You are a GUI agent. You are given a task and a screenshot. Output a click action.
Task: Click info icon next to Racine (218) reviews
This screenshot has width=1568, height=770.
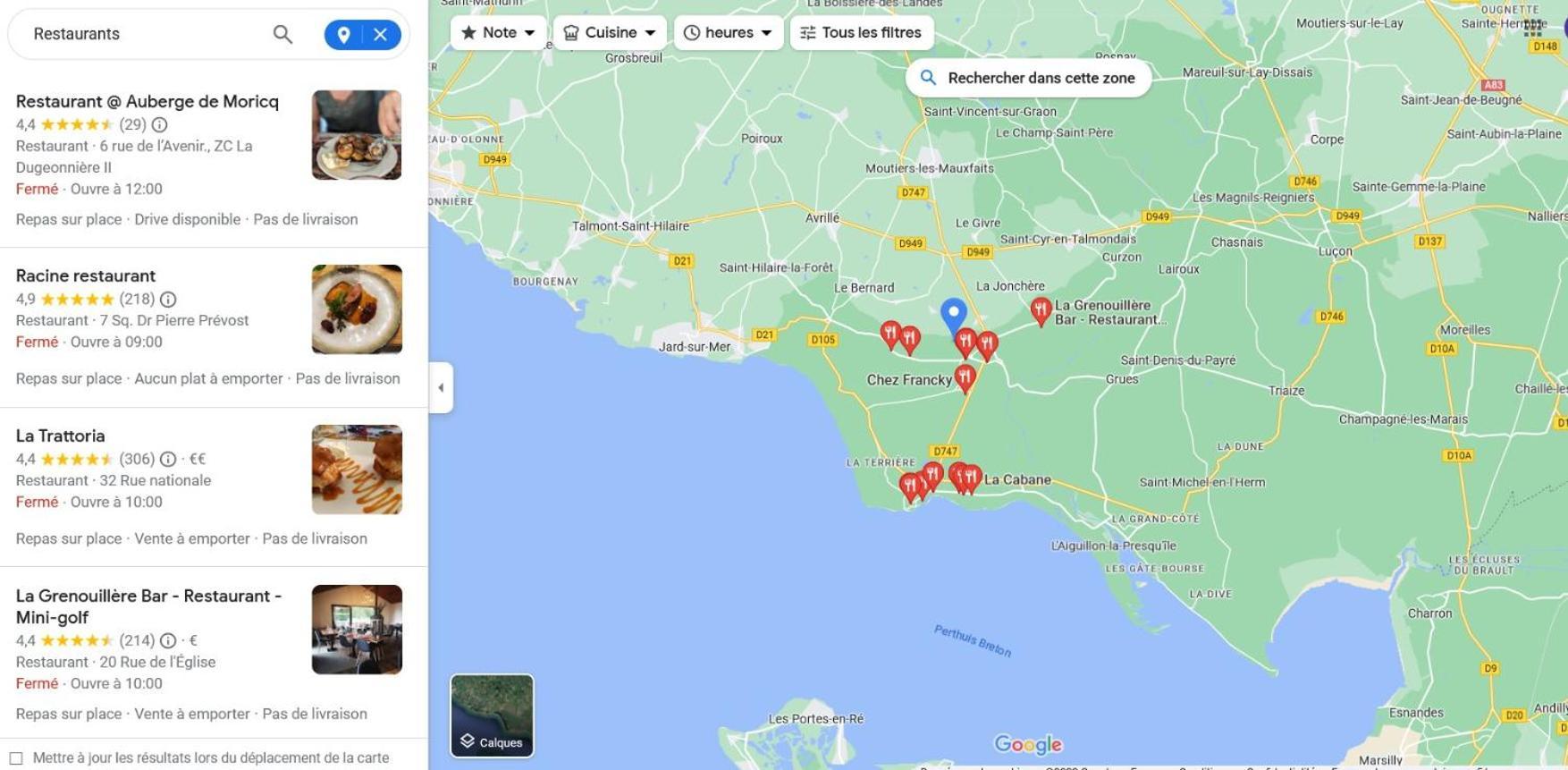168,299
